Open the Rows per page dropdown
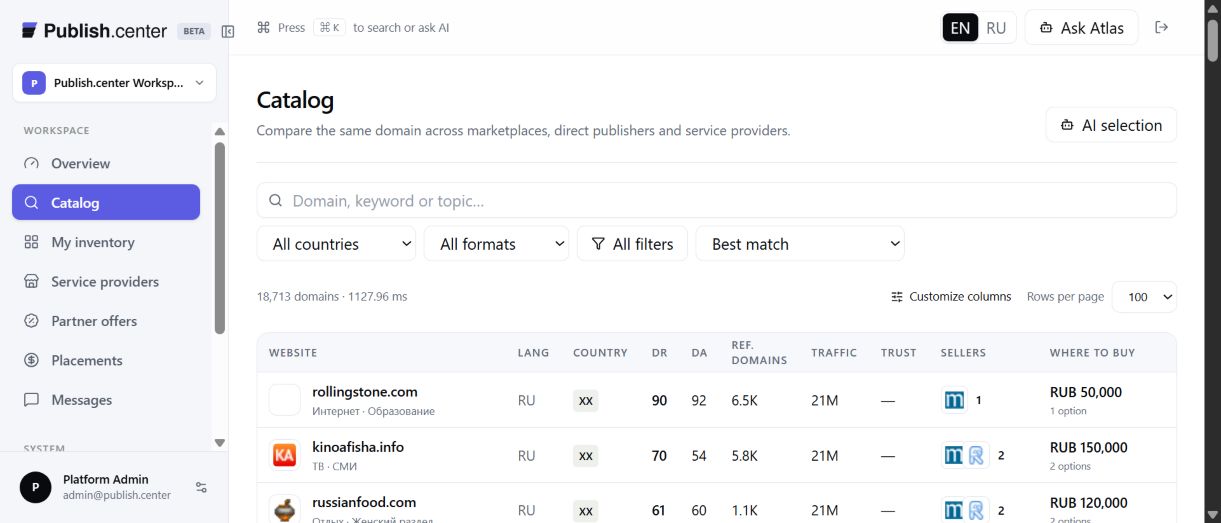Image resolution: width=1221 pixels, height=523 pixels. click(x=1144, y=297)
